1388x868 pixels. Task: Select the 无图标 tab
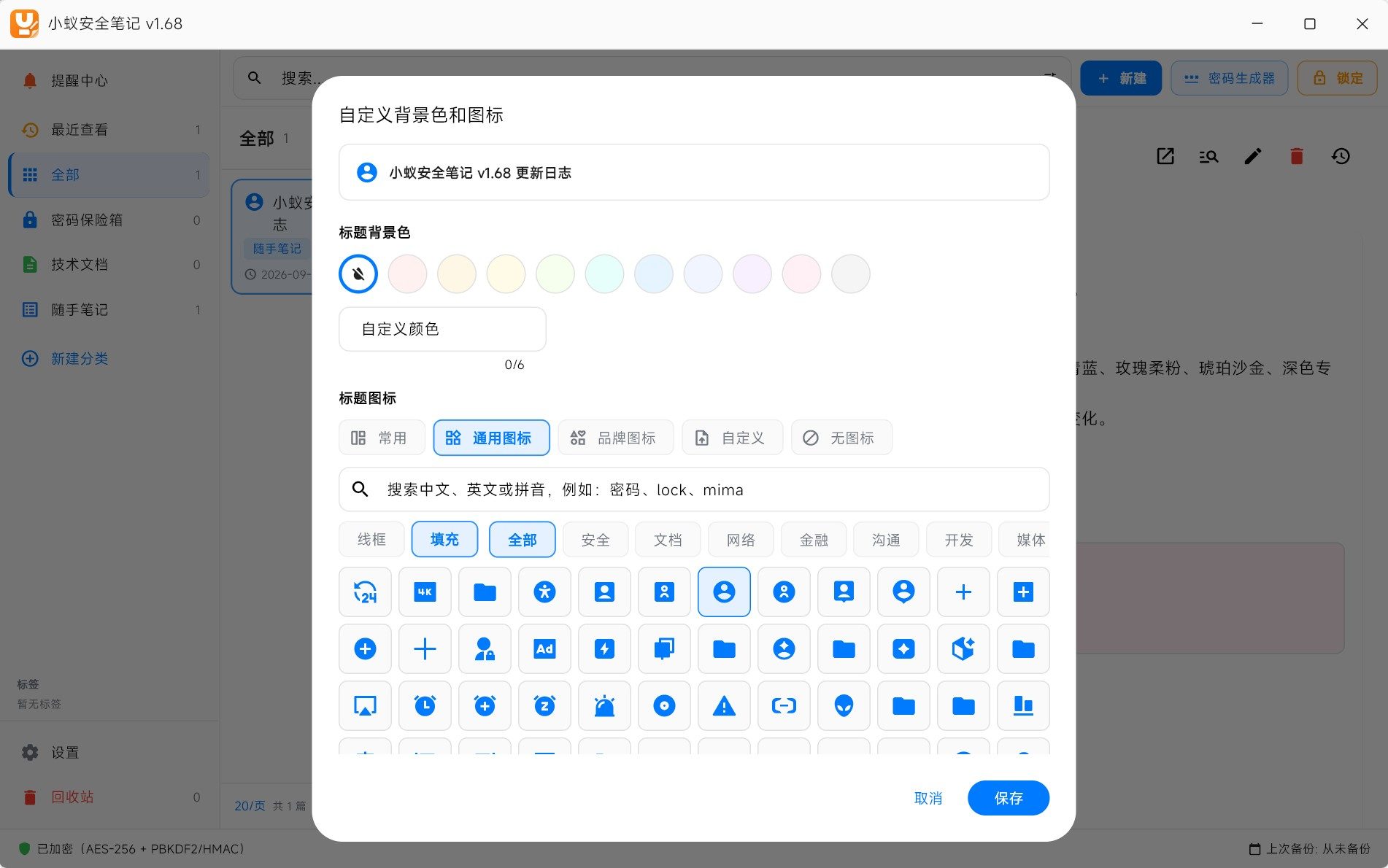[x=841, y=438]
